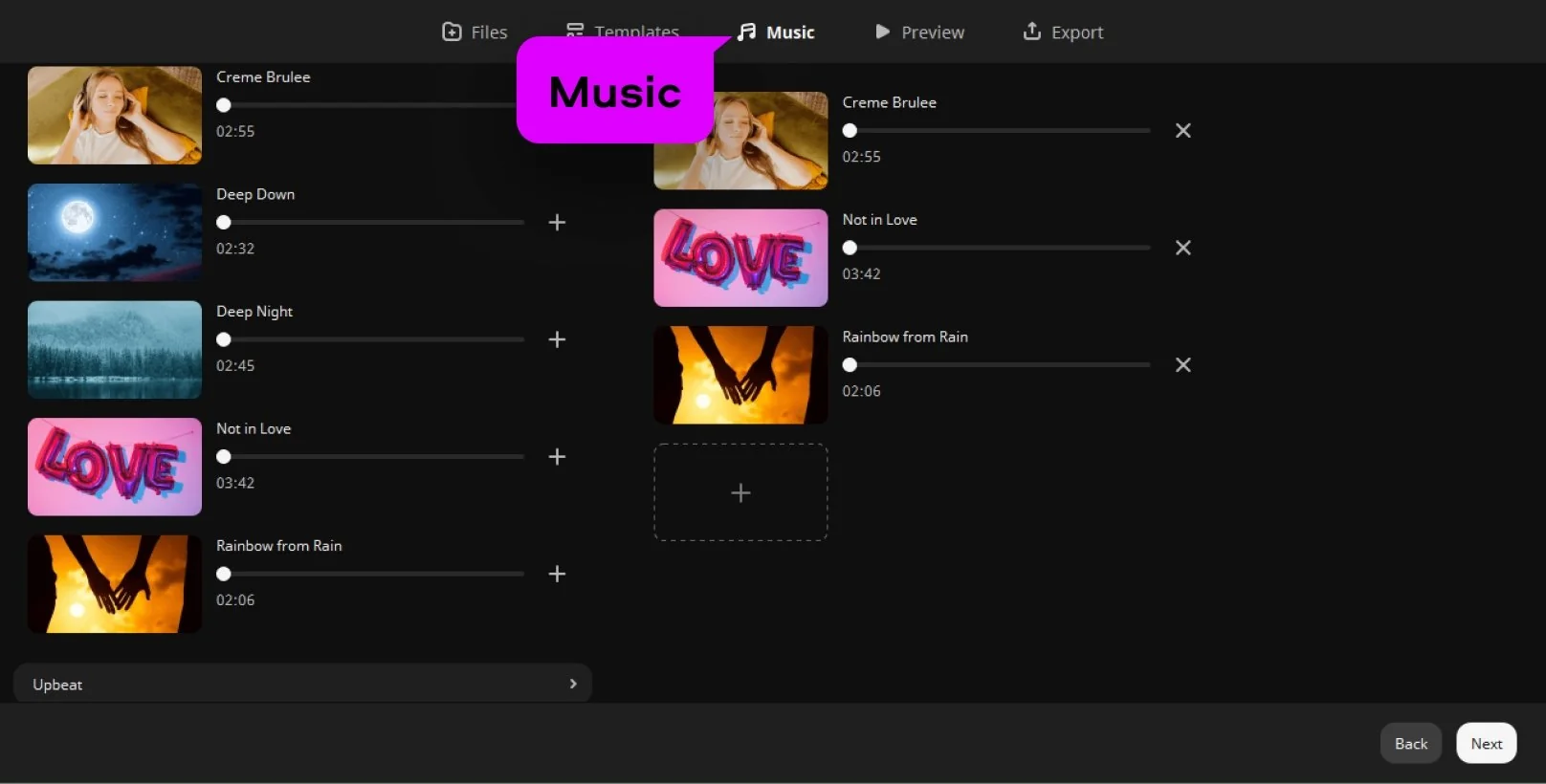The image size is (1546, 784).
Task: Remove Rainbow from Rain from selected tracks
Action: [1182, 365]
